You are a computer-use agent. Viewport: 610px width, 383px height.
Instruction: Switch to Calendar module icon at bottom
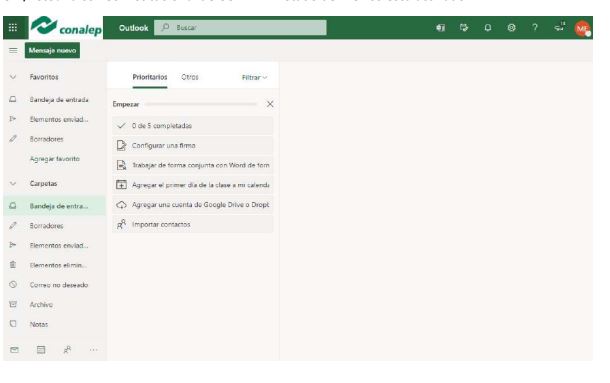[41, 350]
